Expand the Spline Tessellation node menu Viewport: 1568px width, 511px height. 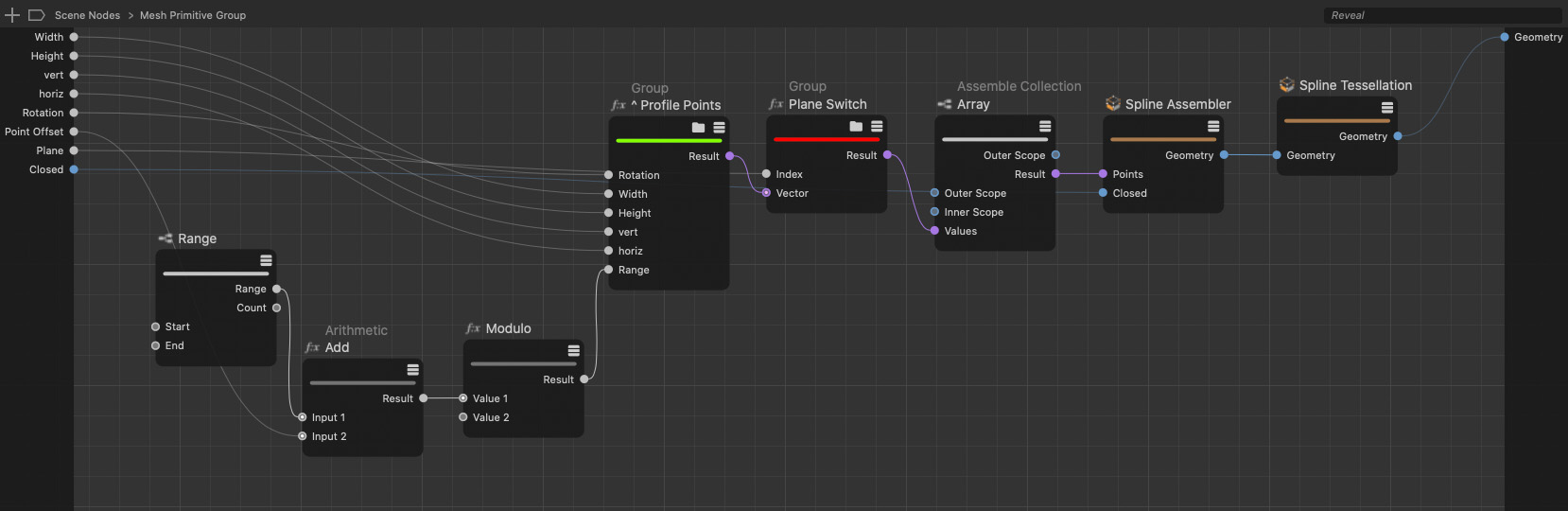coord(1386,108)
